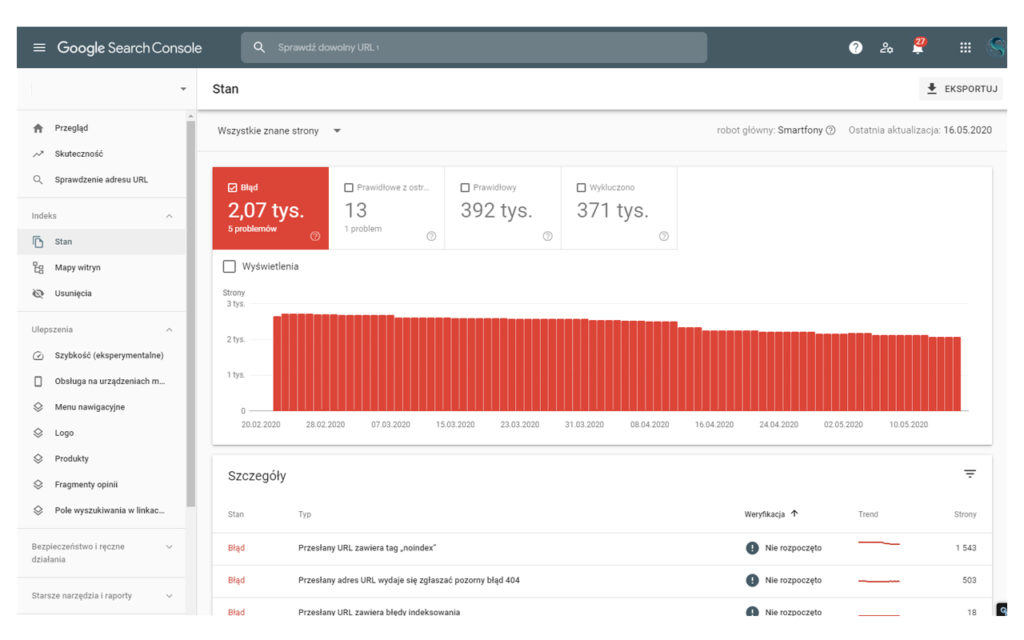Open Mapy witryn in sidebar
Screen dimensions: 1024x640
tap(77, 268)
